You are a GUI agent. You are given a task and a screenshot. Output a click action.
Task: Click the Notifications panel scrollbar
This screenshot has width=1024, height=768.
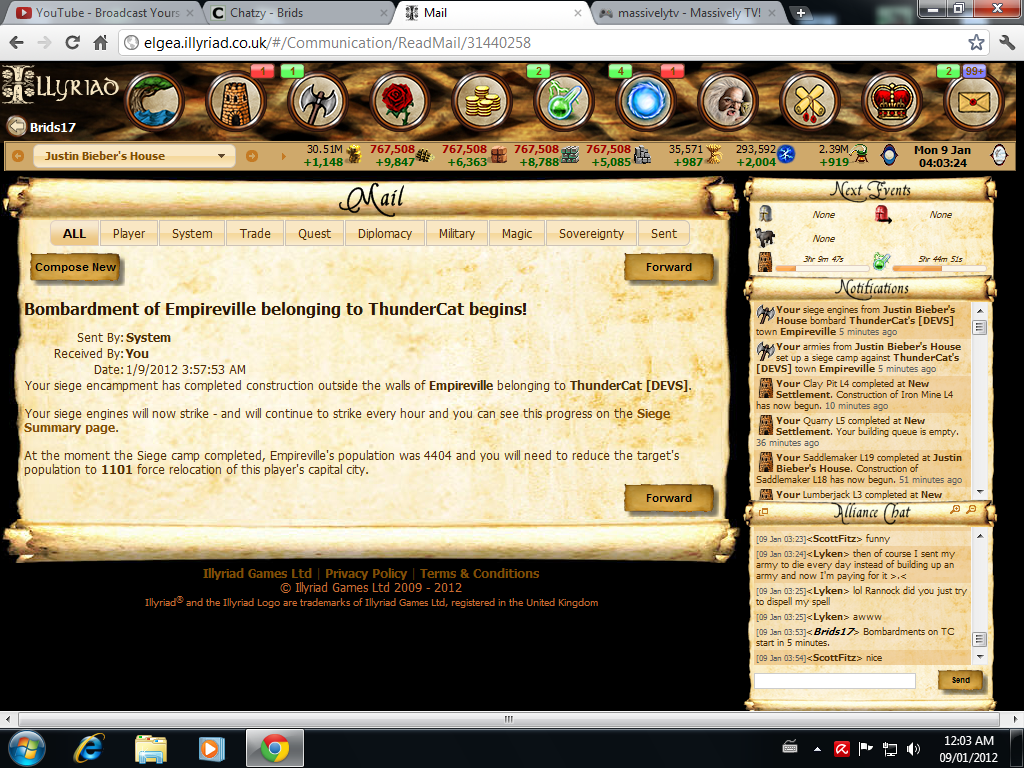pyautogui.click(x=980, y=400)
